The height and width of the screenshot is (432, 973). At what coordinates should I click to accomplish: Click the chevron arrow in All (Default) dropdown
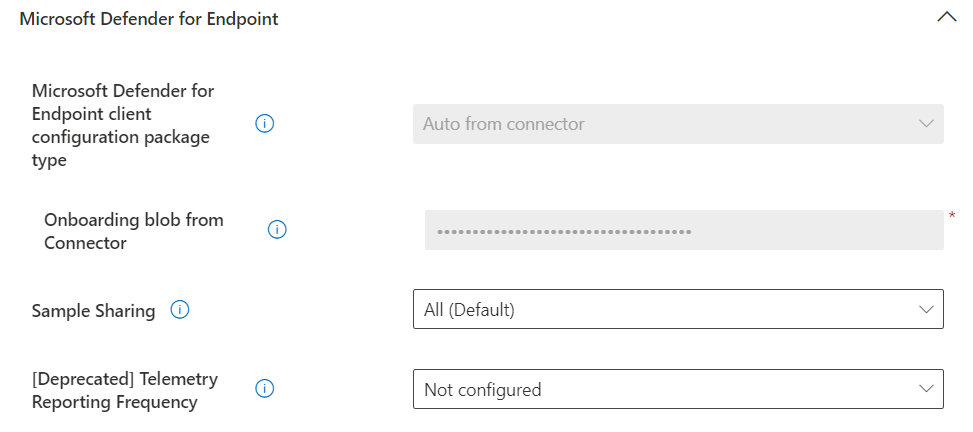[x=926, y=309]
